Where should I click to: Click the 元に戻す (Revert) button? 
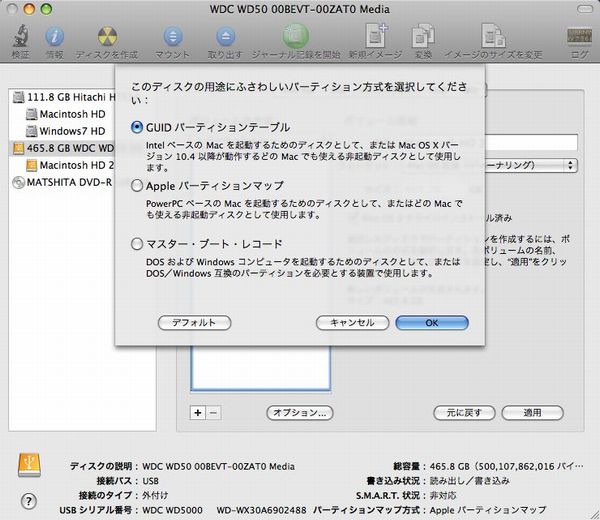[x=464, y=412]
